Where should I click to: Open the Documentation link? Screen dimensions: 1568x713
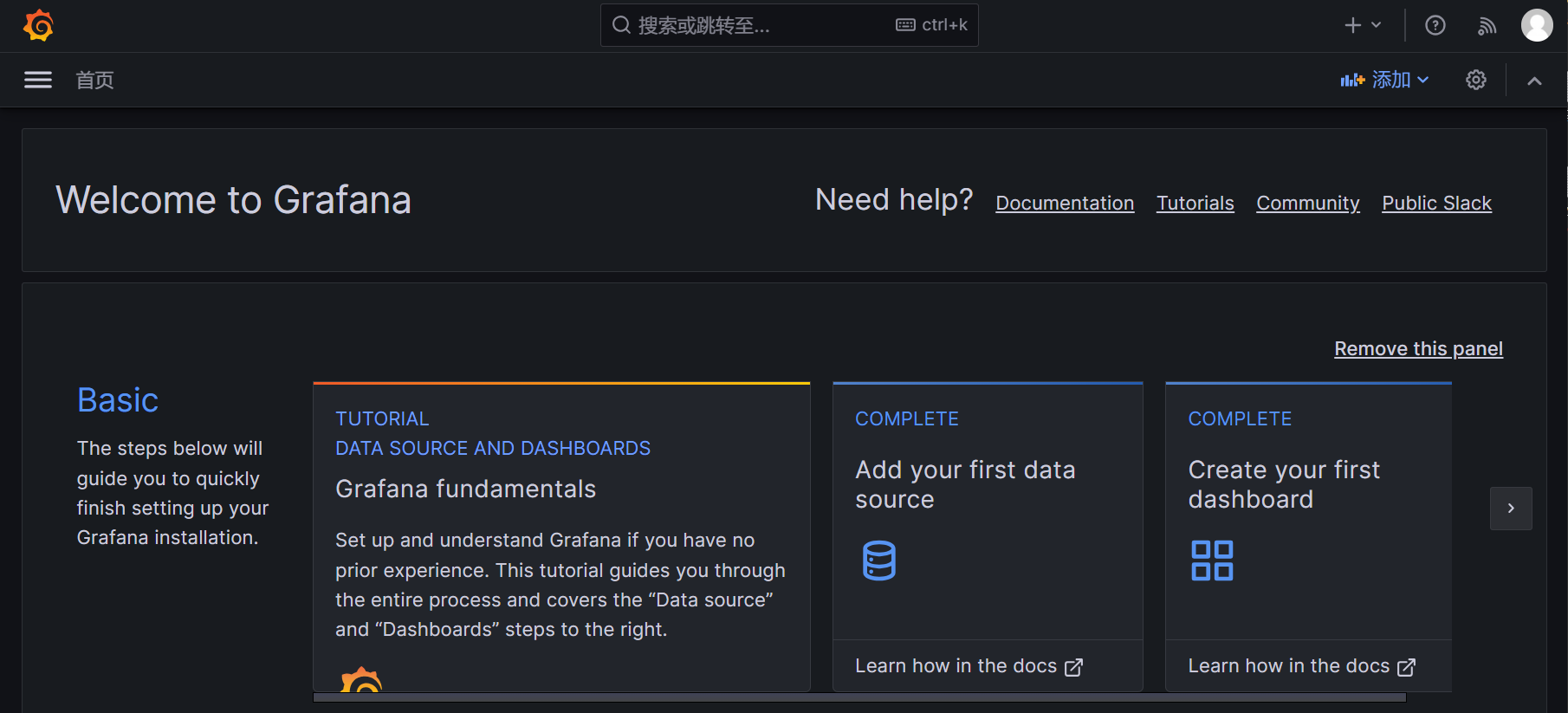point(1065,203)
